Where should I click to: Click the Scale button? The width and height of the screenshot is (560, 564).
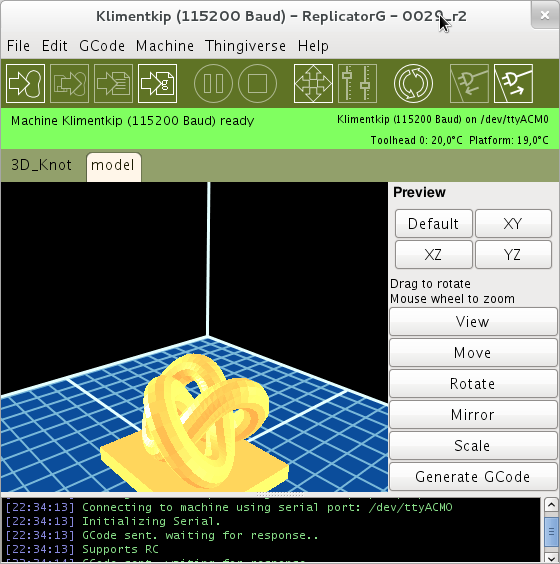(x=473, y=445)
